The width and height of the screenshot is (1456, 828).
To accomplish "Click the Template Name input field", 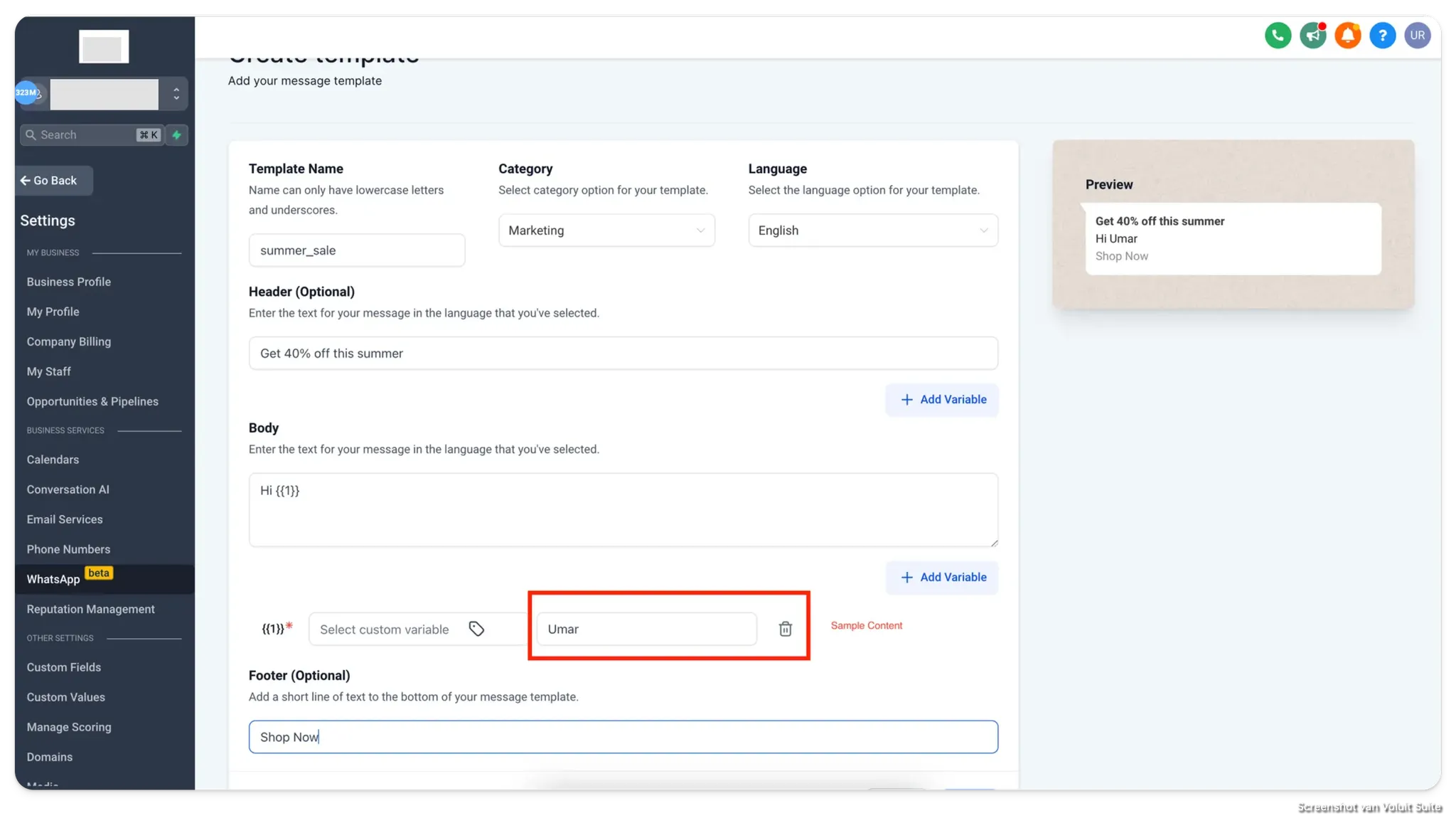I will point(356,250).
